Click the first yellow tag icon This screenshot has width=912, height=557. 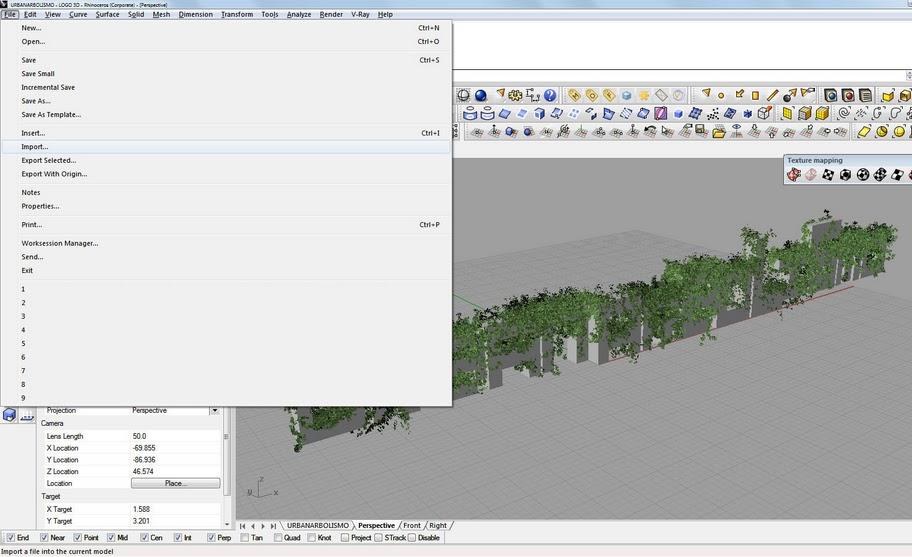(x=574, y=95)
